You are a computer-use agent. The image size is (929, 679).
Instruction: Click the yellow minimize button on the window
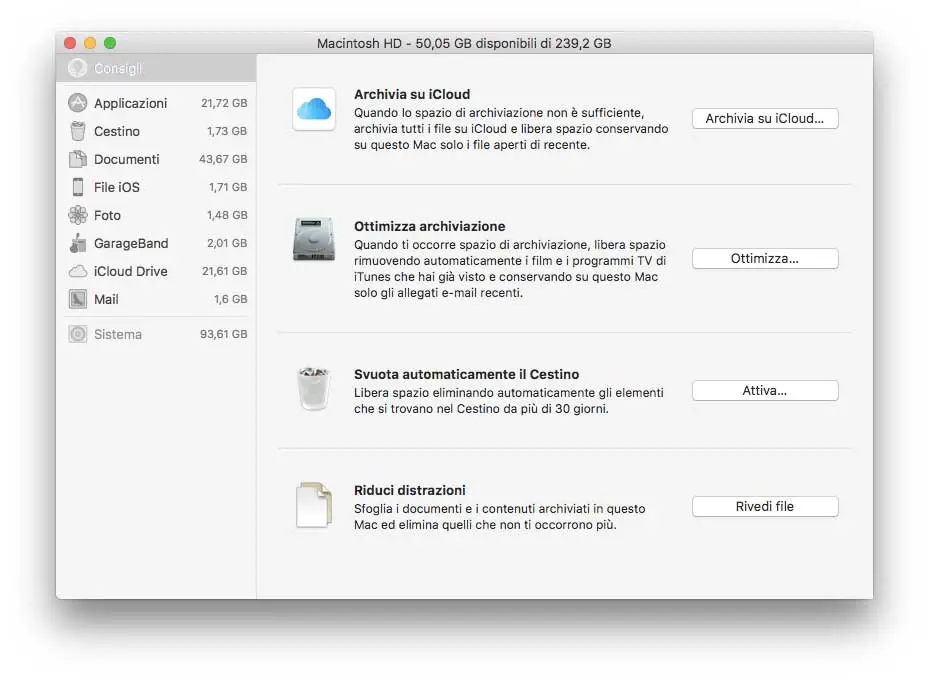87,43
